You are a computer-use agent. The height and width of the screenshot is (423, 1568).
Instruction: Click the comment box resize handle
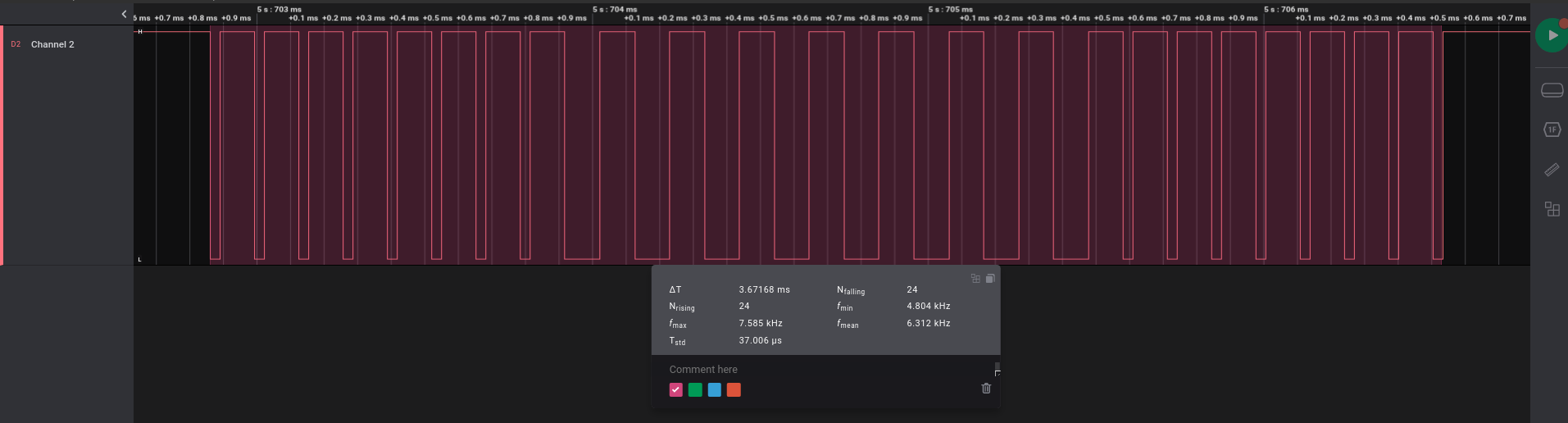[997, 372]
